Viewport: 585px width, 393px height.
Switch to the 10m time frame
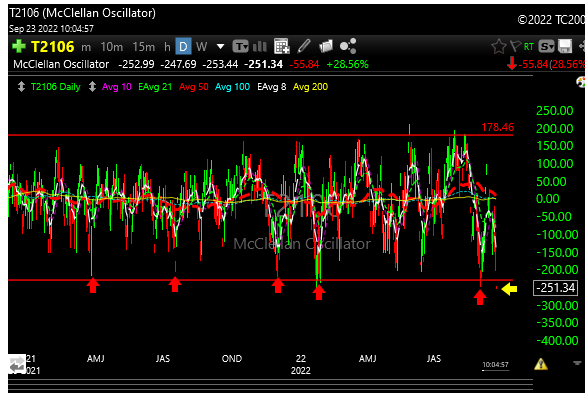point(111,47)
